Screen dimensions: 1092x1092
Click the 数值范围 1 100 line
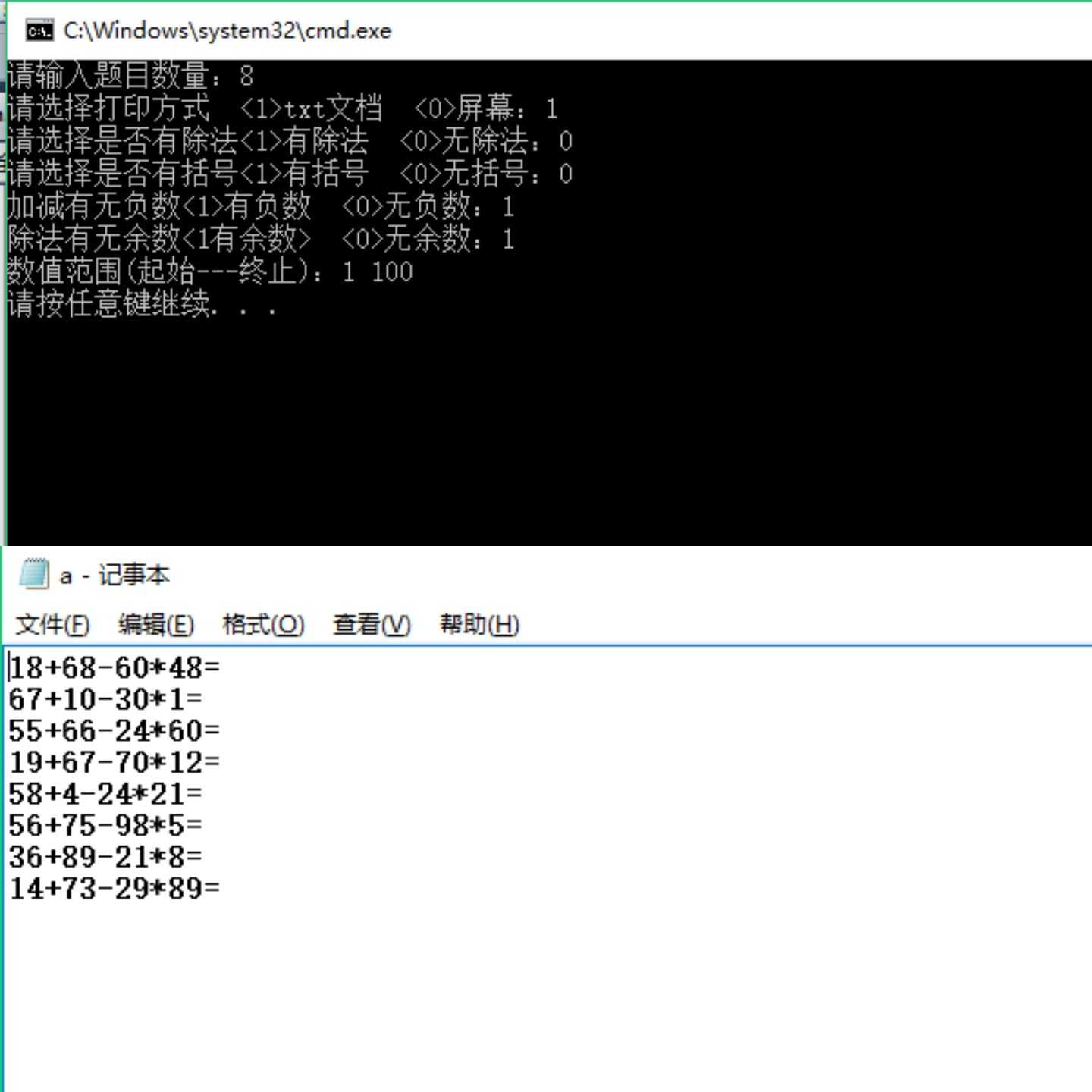pos(210,271)
